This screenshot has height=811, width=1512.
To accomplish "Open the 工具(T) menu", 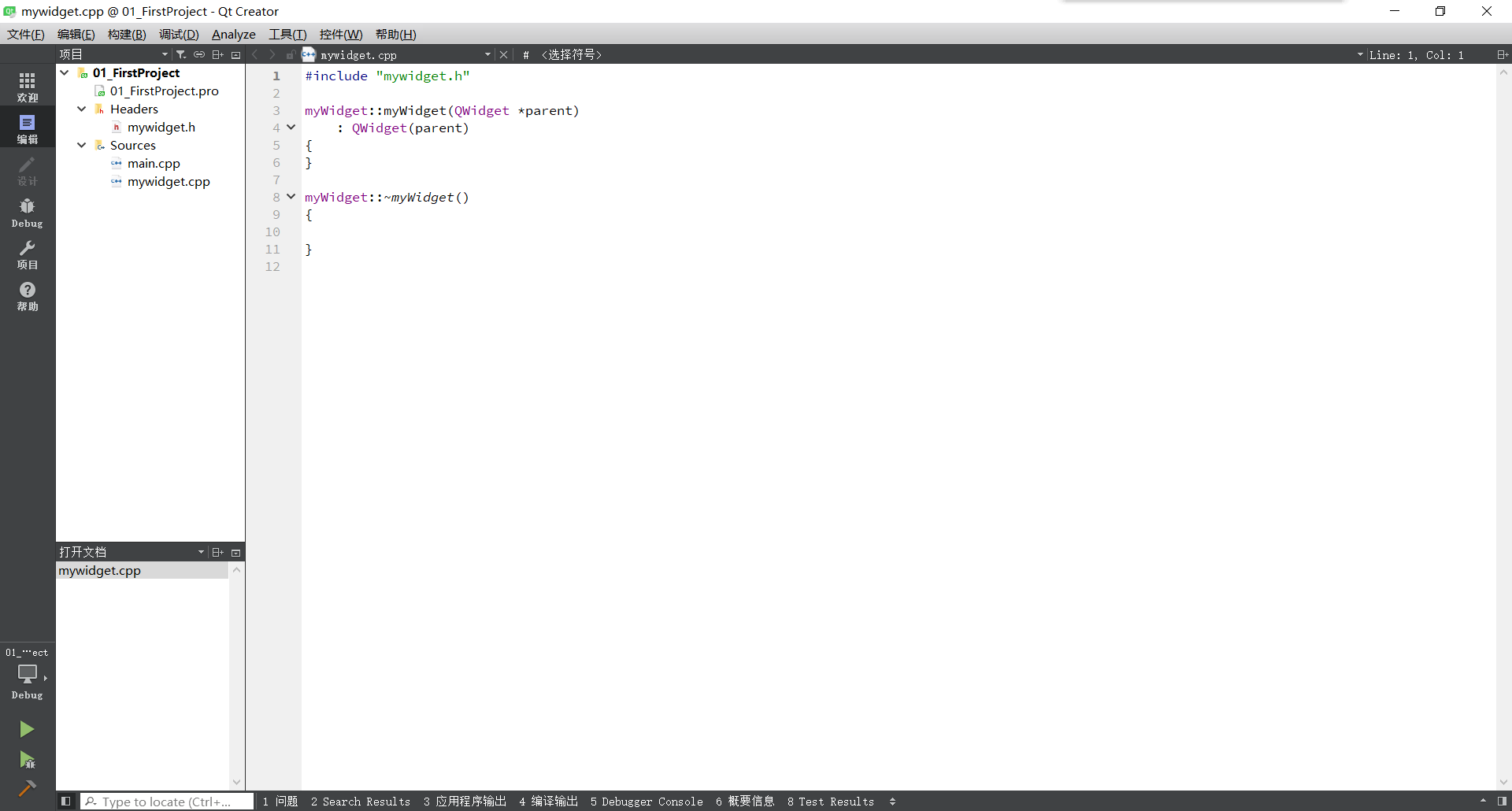I will (287, 34).
